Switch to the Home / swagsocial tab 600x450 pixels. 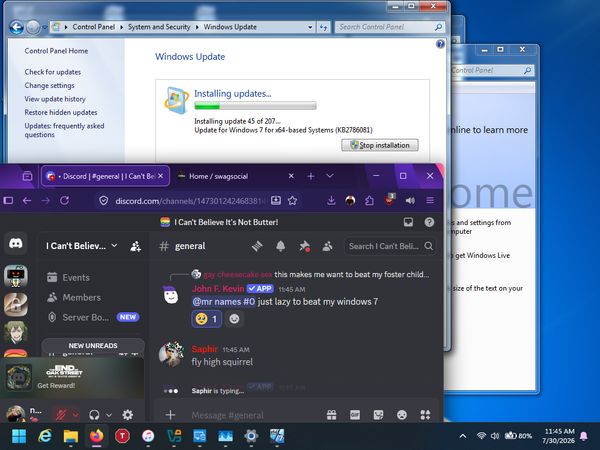pyautogui.click(x=218, y=176)
